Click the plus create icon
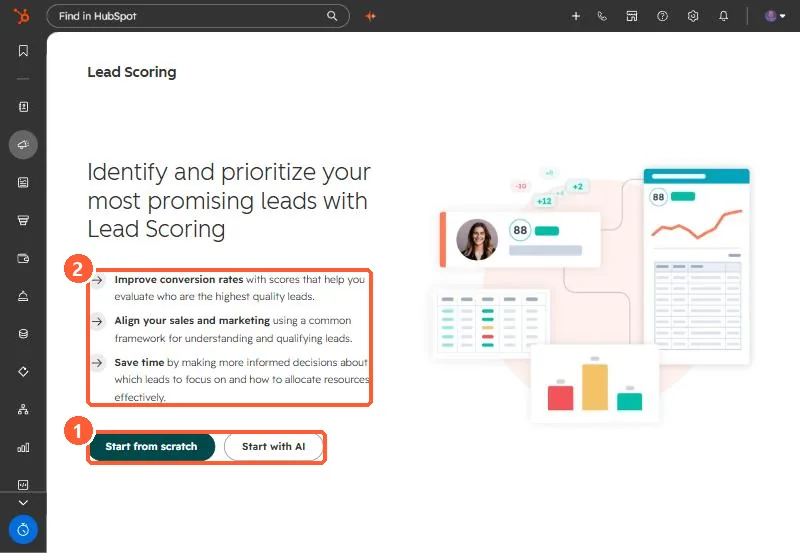Image resolution: width=800 pixels, height=553 pixels. pos(576,16)
